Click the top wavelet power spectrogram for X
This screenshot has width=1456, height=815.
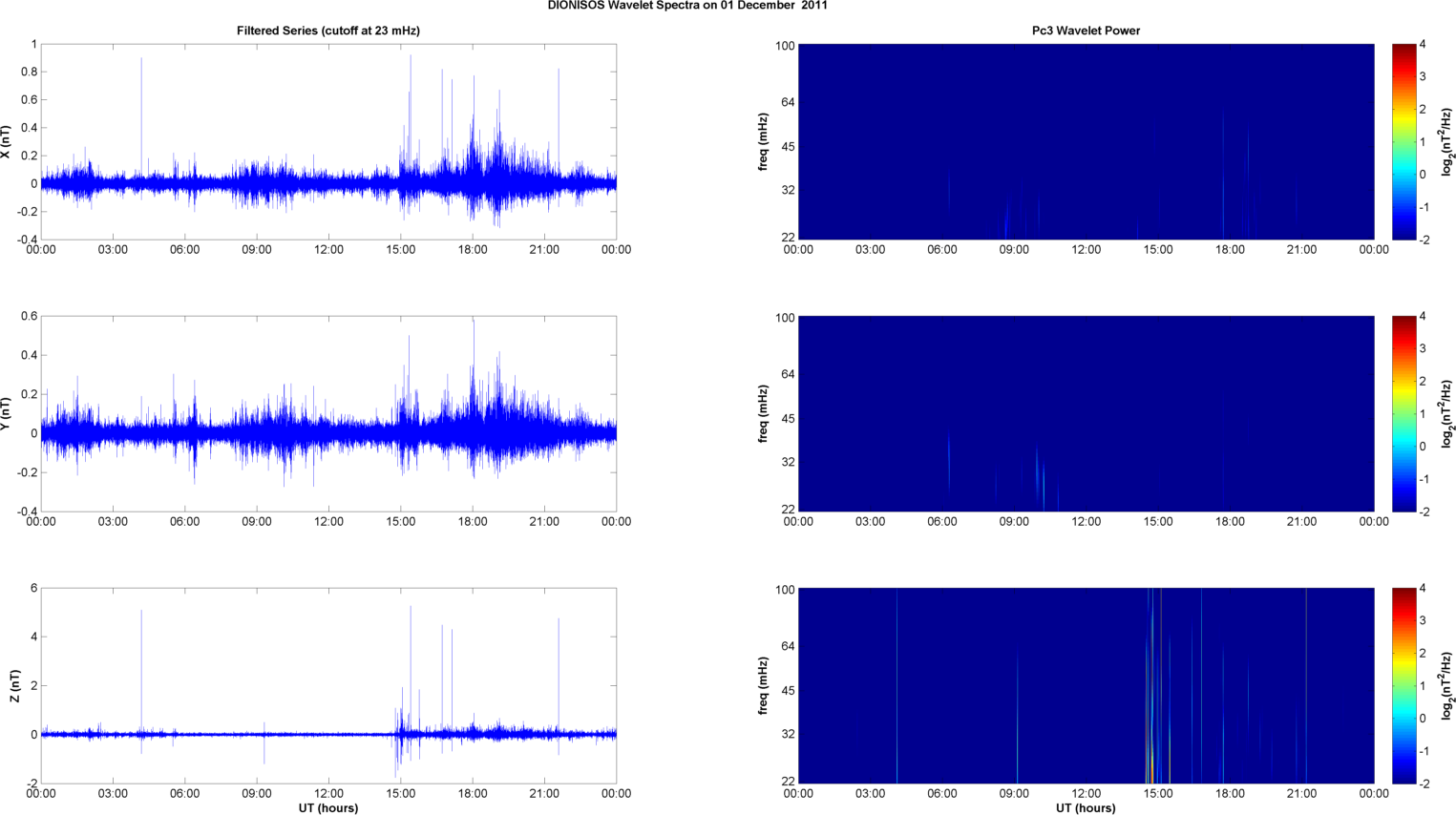coord(1086,141)
